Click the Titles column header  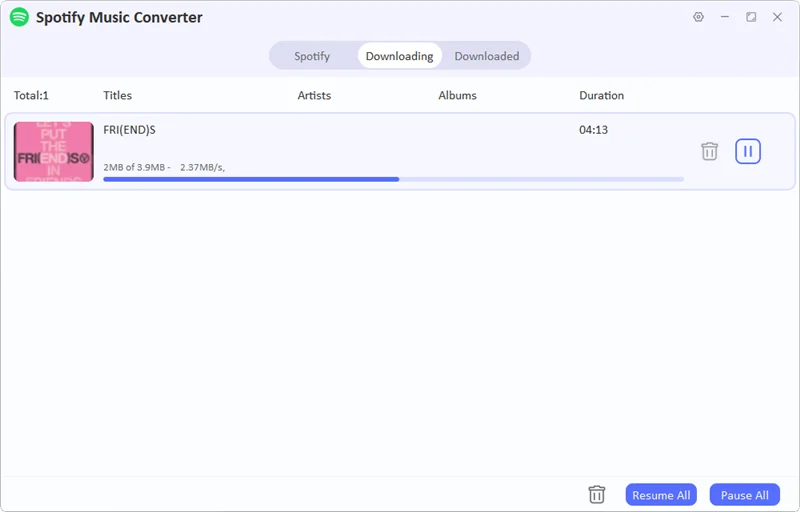coord(117,95)
